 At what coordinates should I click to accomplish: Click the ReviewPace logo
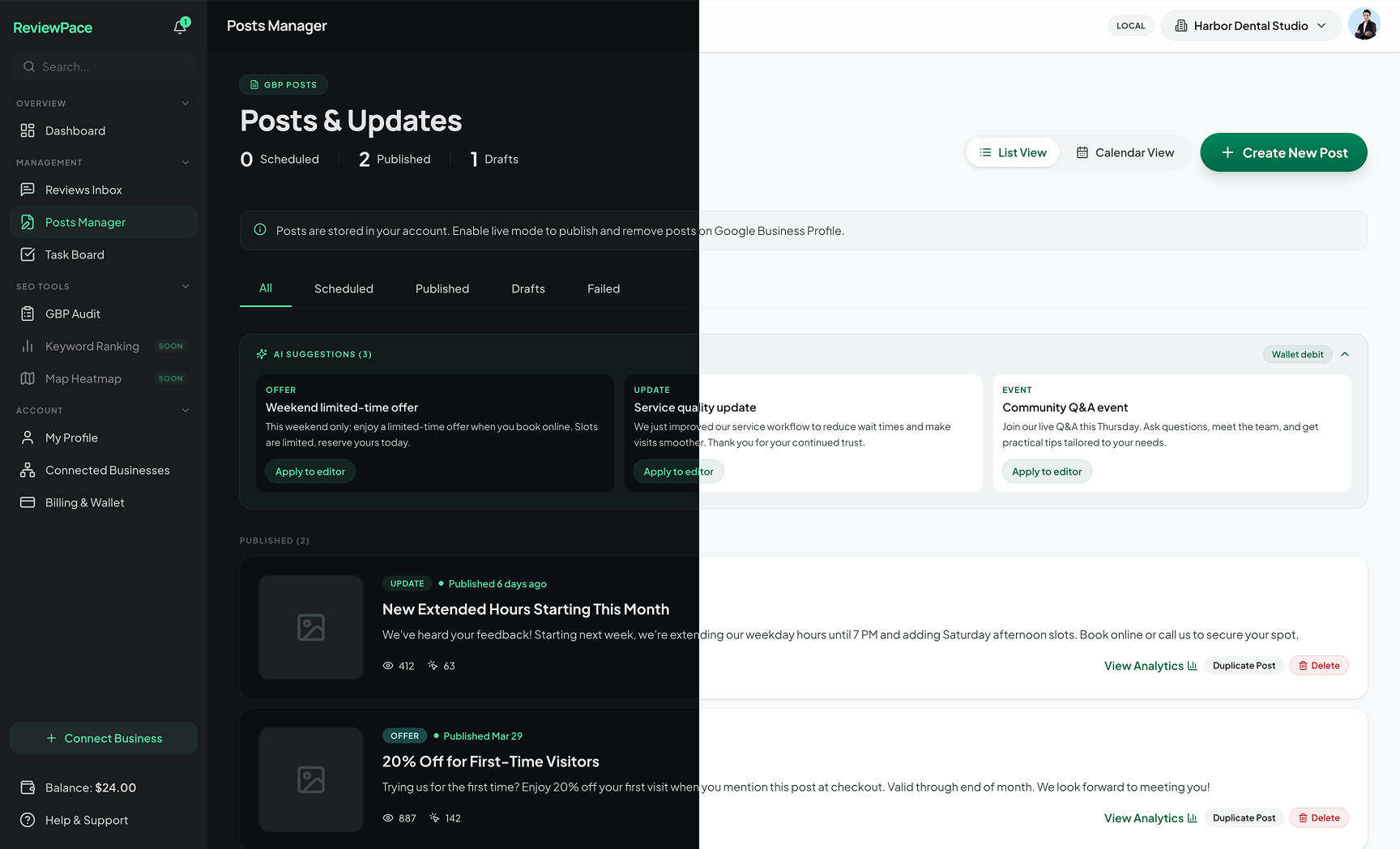(53, 28)
